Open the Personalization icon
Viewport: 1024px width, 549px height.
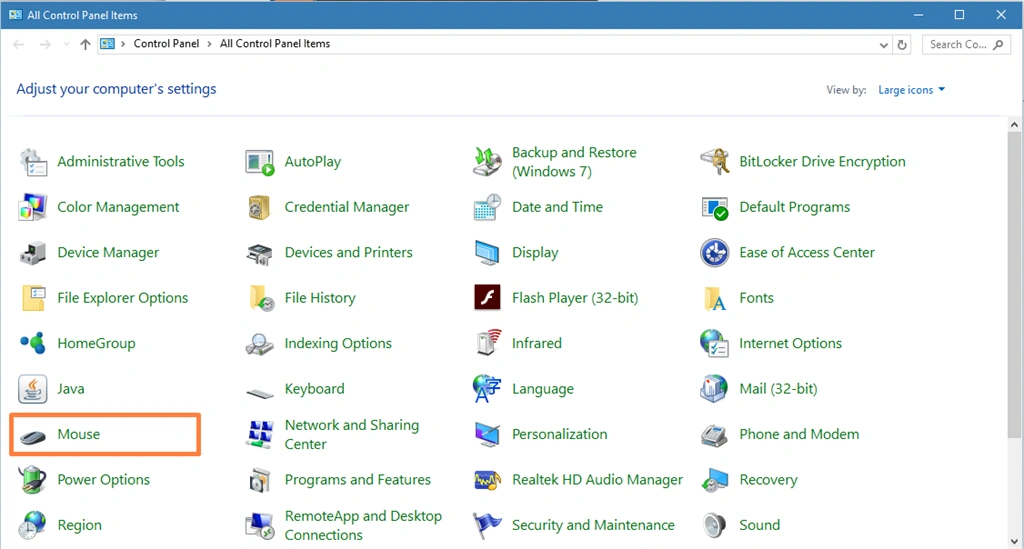487,434
